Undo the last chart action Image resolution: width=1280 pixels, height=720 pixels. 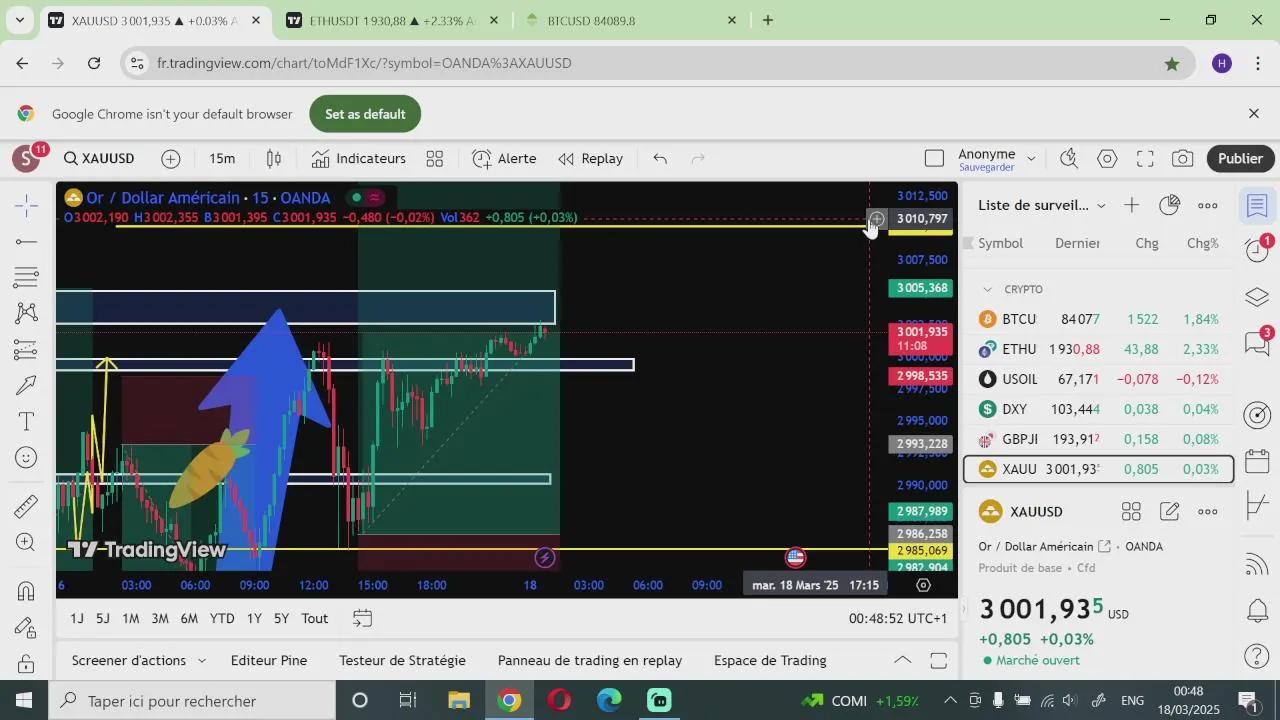tap(660, 159)
